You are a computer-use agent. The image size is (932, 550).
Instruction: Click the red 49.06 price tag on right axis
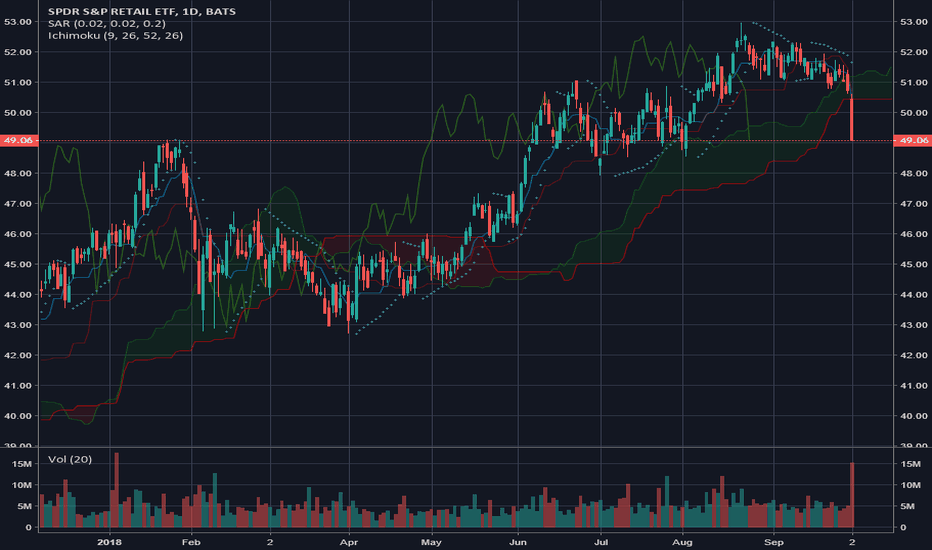click(913, 140)
